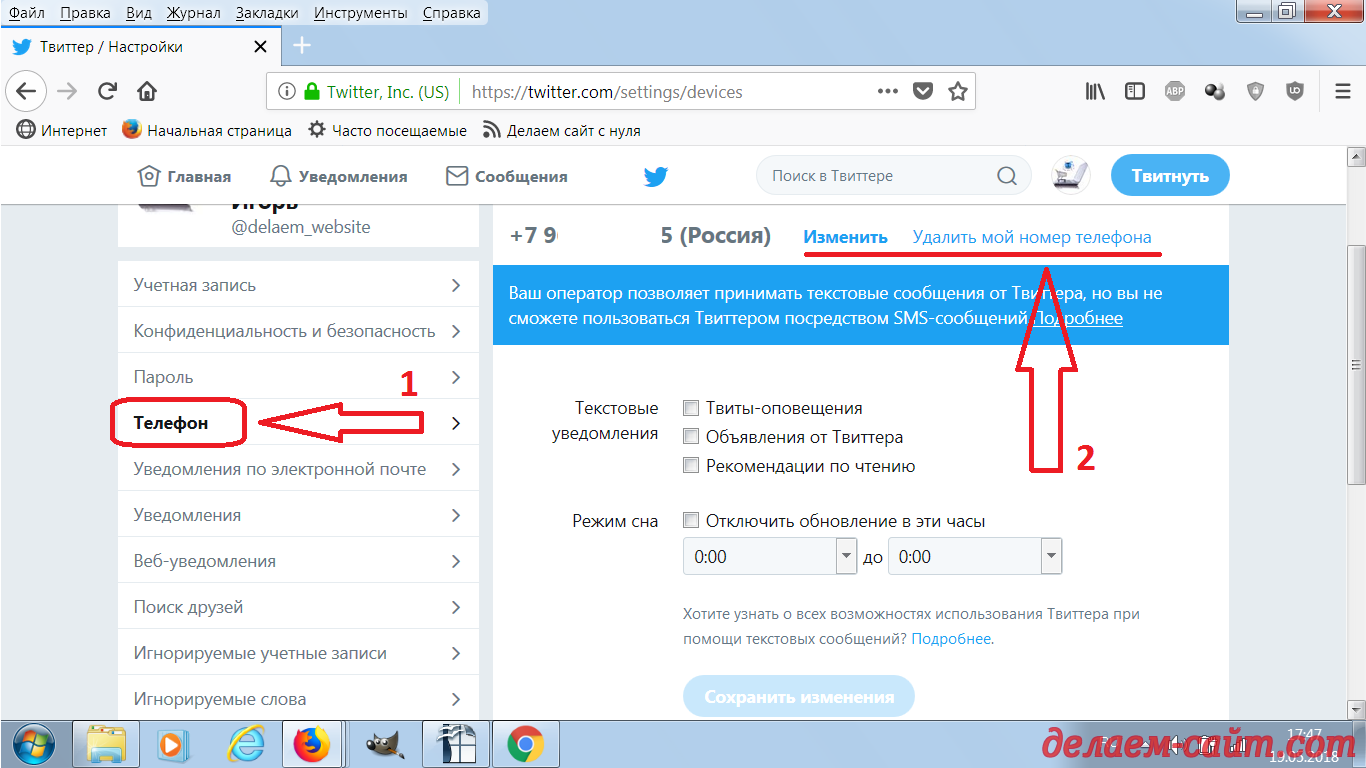Screen dimensions: 1366x768
Task: Bookmark this page with the star icon
Action: [958, 91]
